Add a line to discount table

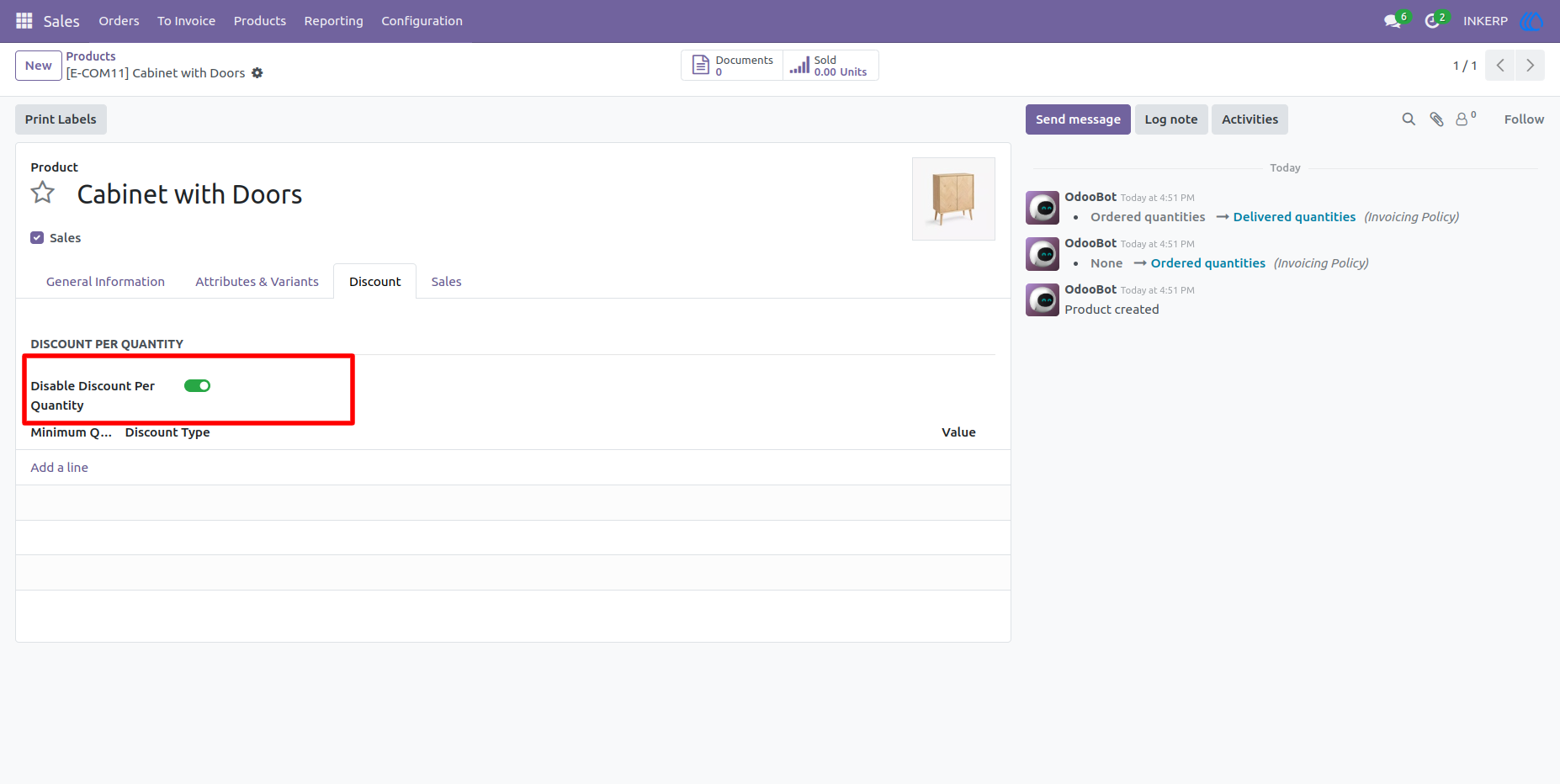coord(60,468)
